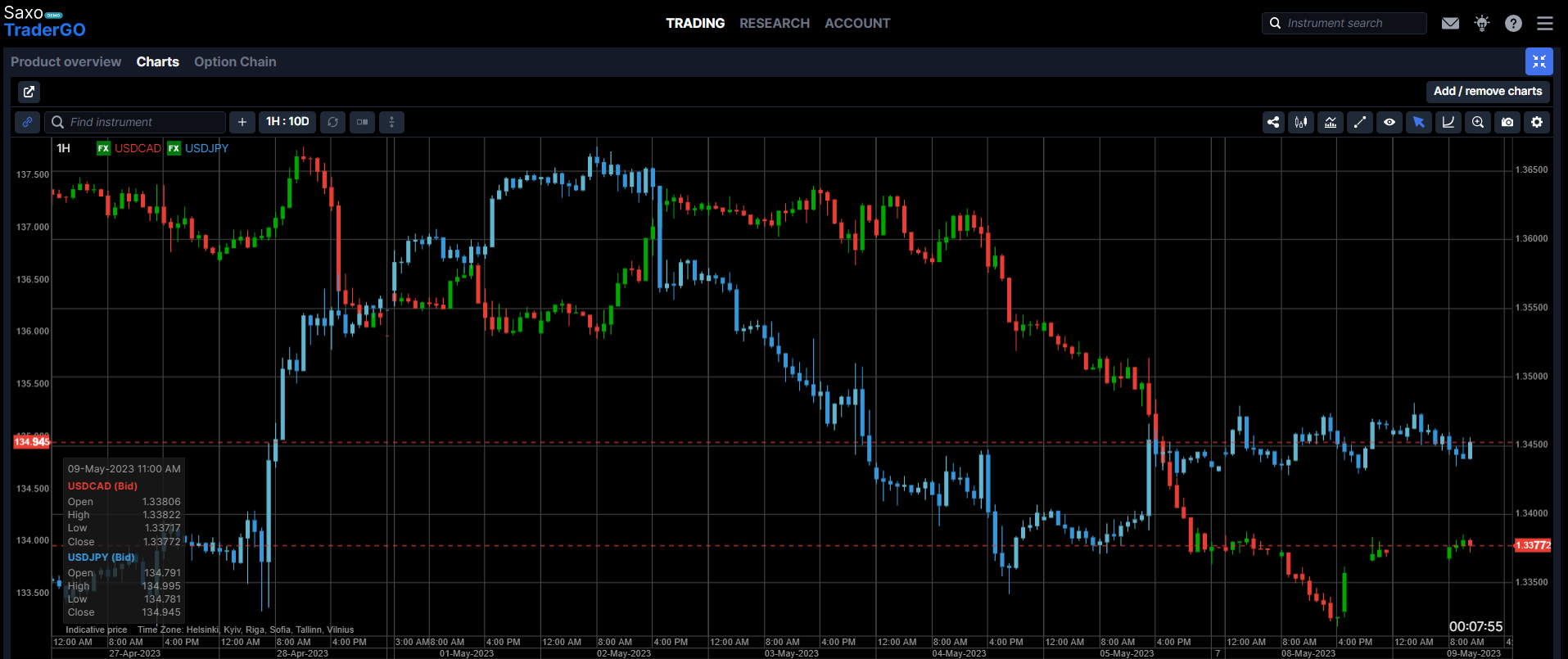Go to the TRADING section
Image resolution: width=1568 pixels, height=659 pixels.
click(x=695, y=23)
